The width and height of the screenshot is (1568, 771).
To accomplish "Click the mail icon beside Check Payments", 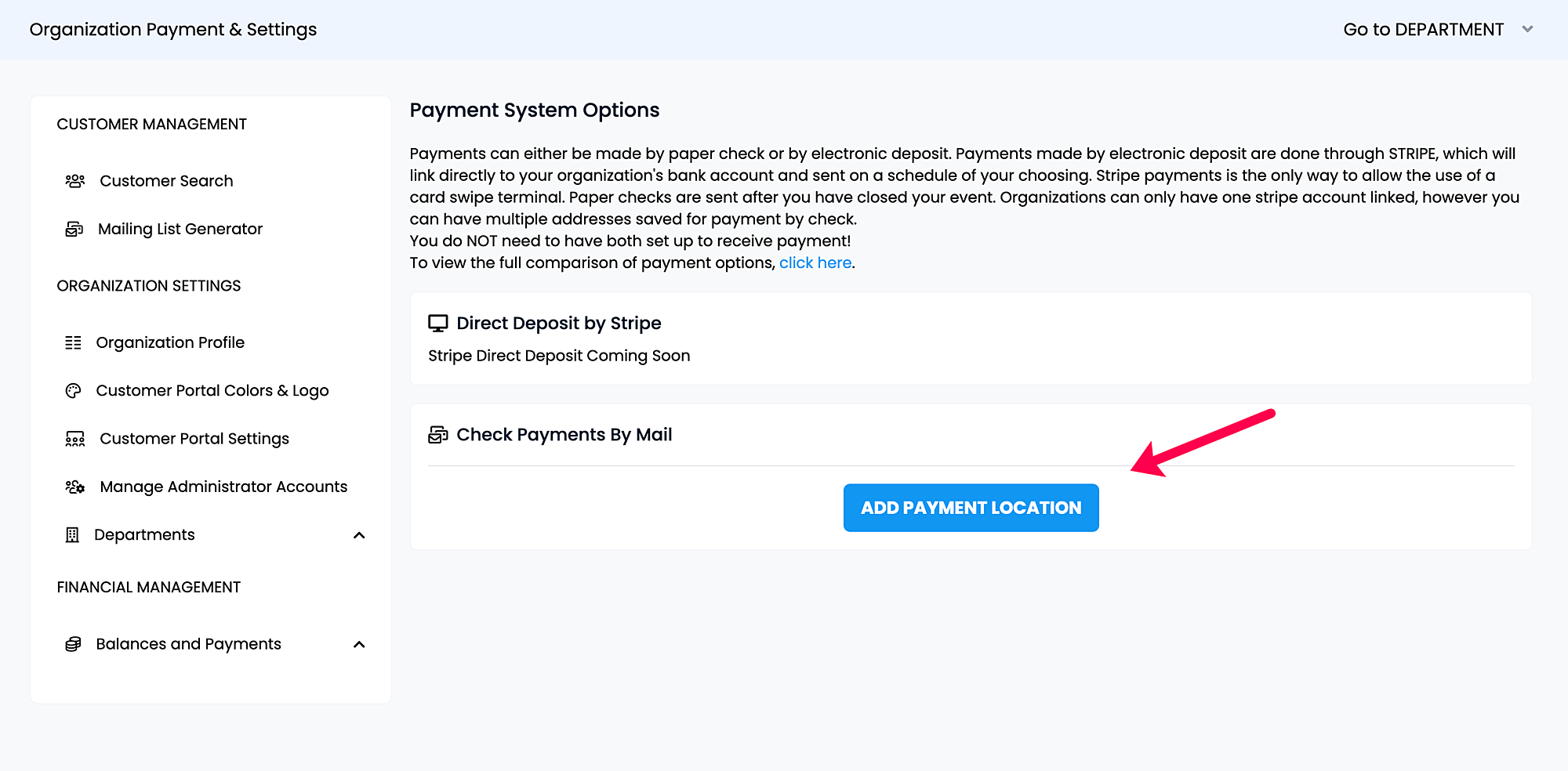I will point(438,435).
